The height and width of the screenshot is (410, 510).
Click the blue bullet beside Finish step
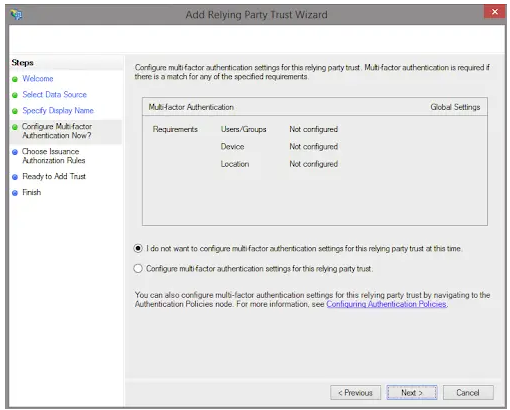pos(15,193)
